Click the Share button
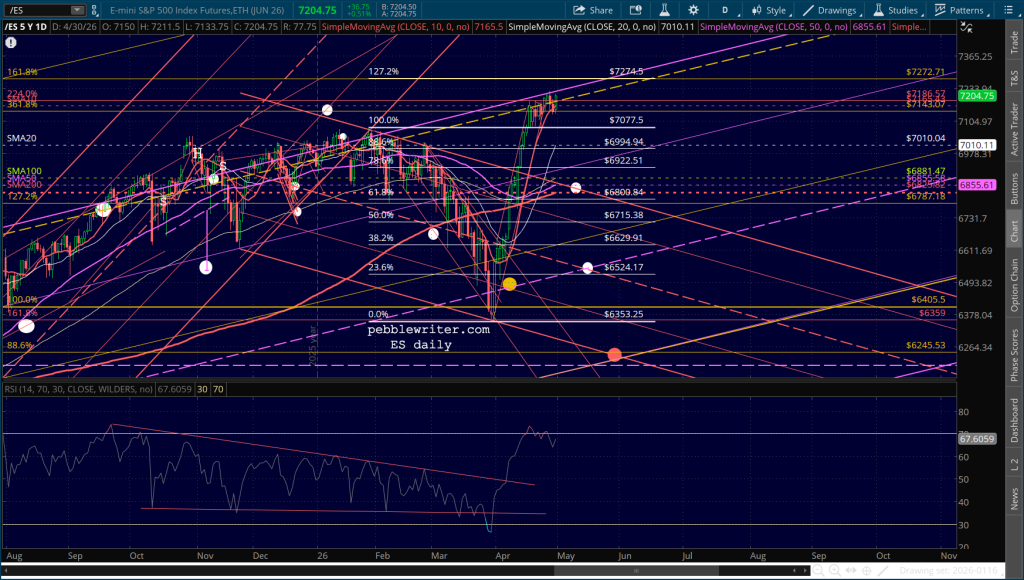This screenshot has width=1024, height=580. tap(593, 10)
